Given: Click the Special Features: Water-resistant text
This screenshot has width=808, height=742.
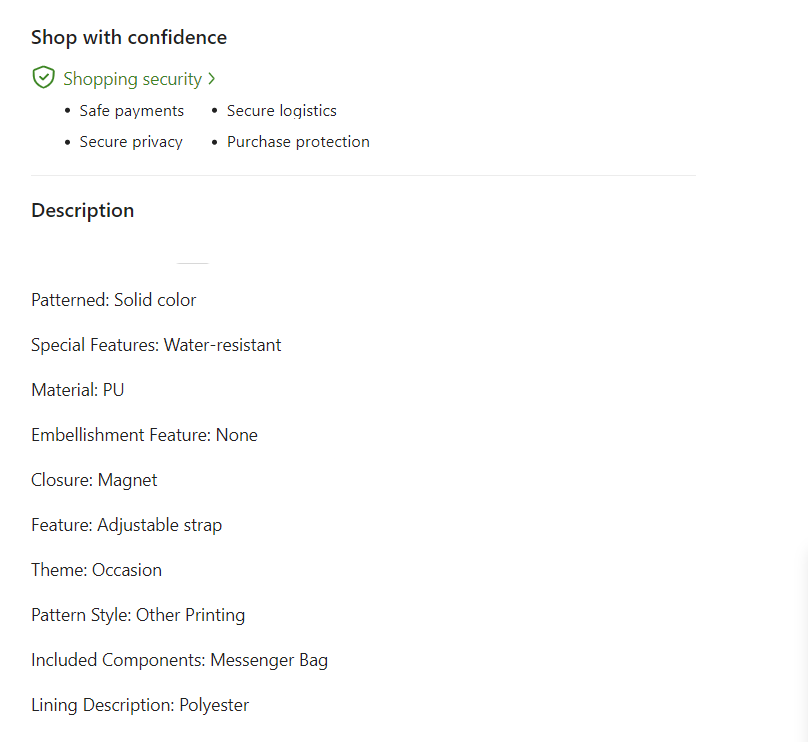Looking at the screenshot, I should (156, 345).
